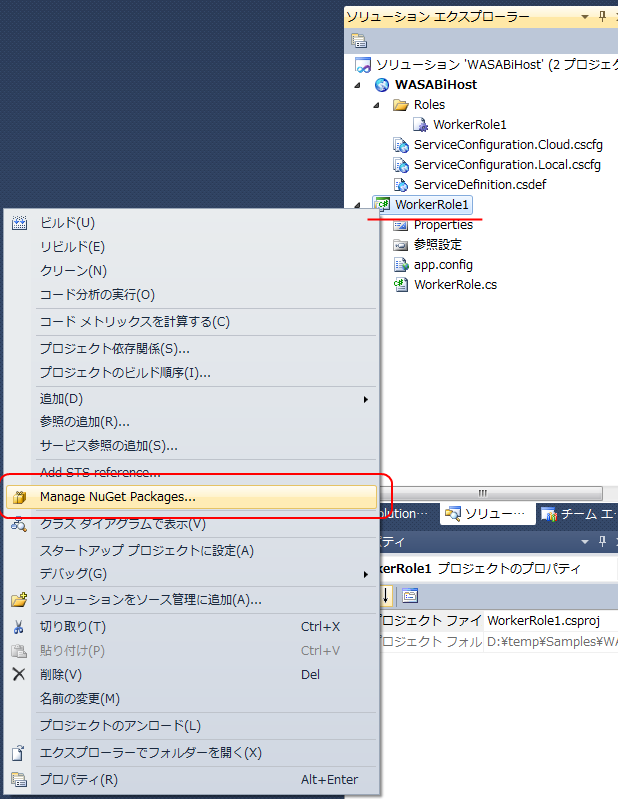Screen dimensions: 618x799
Task: Click the 参照設定 references icon
Action: pos(401,245)
